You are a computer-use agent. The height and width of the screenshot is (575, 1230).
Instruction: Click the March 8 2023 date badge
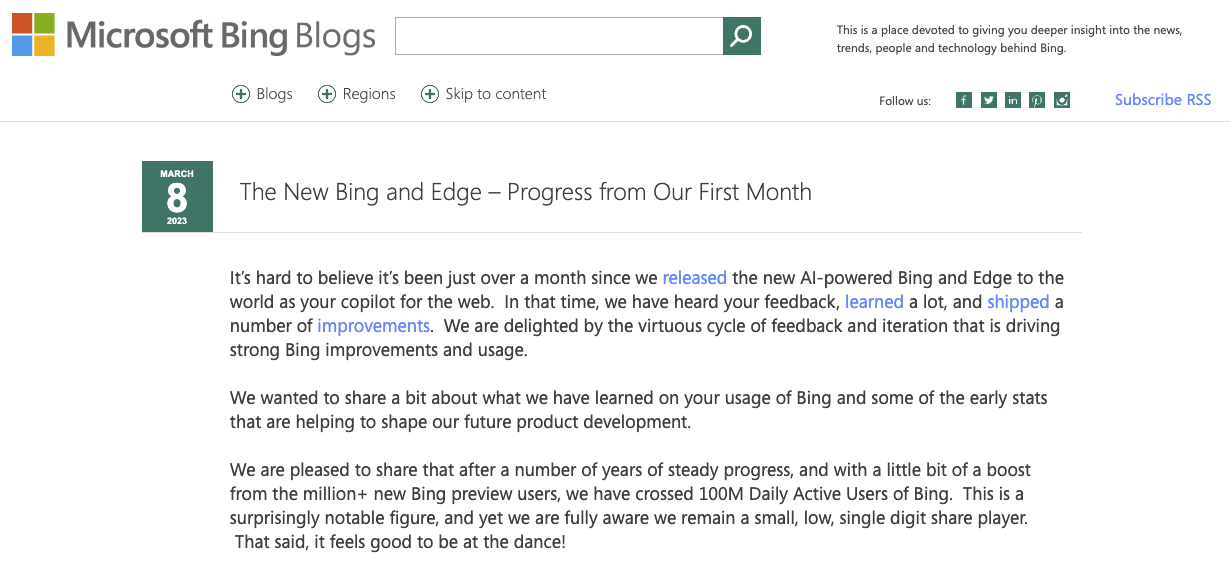(177, 196)
